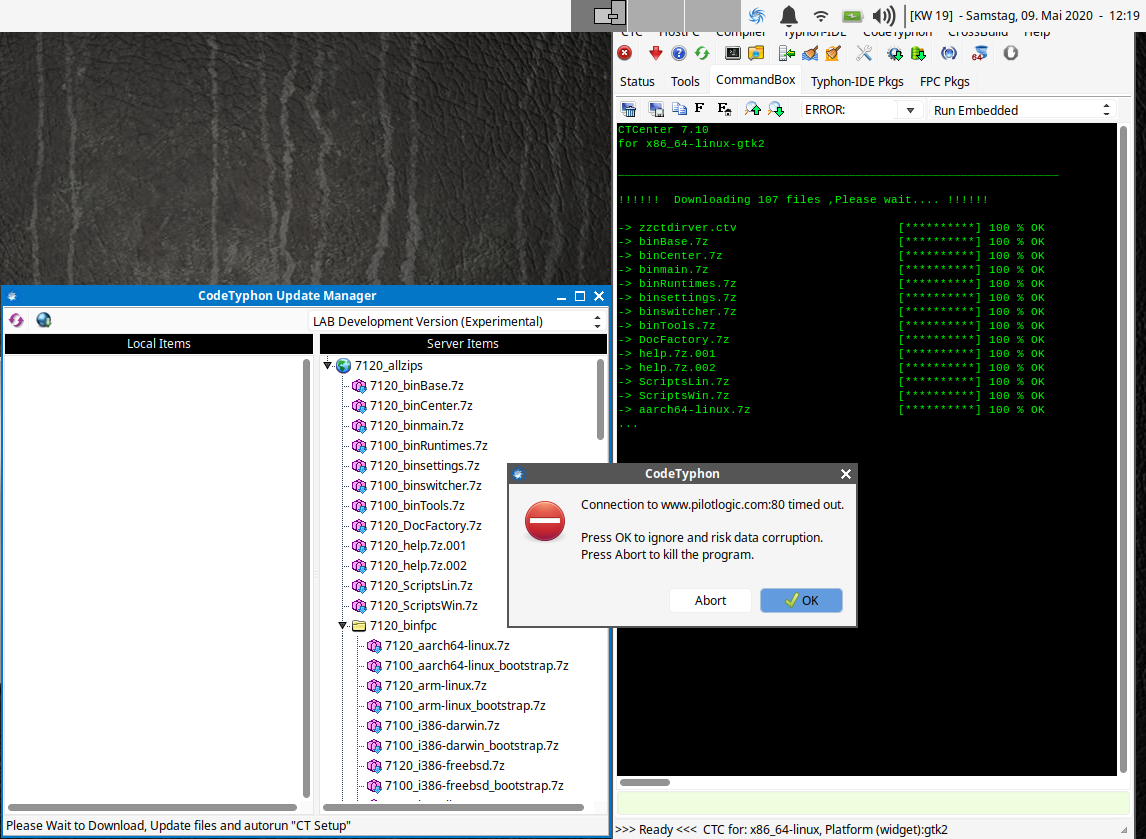The image size is (1146, 839).
Task: Select 7120_binCenter.7z in Server Items
Action: pyautogui.click(x=421, y=406)
